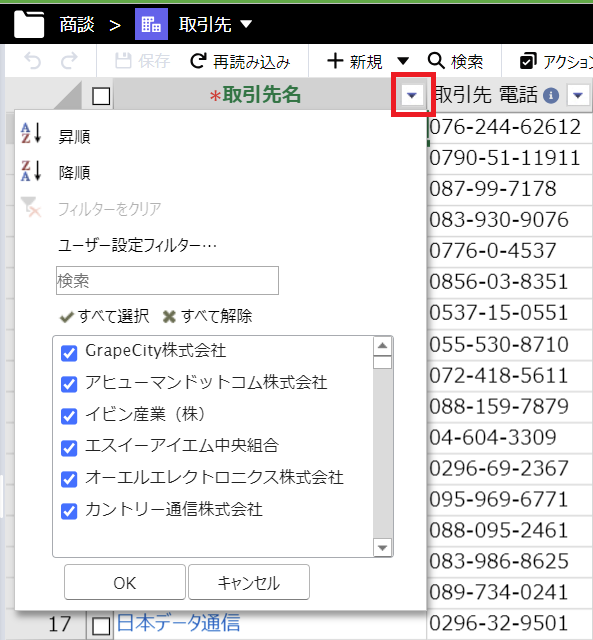Toggle カントリー通信株式会社 checkbox
593x640 pixels.
click(x=69, y=511)
